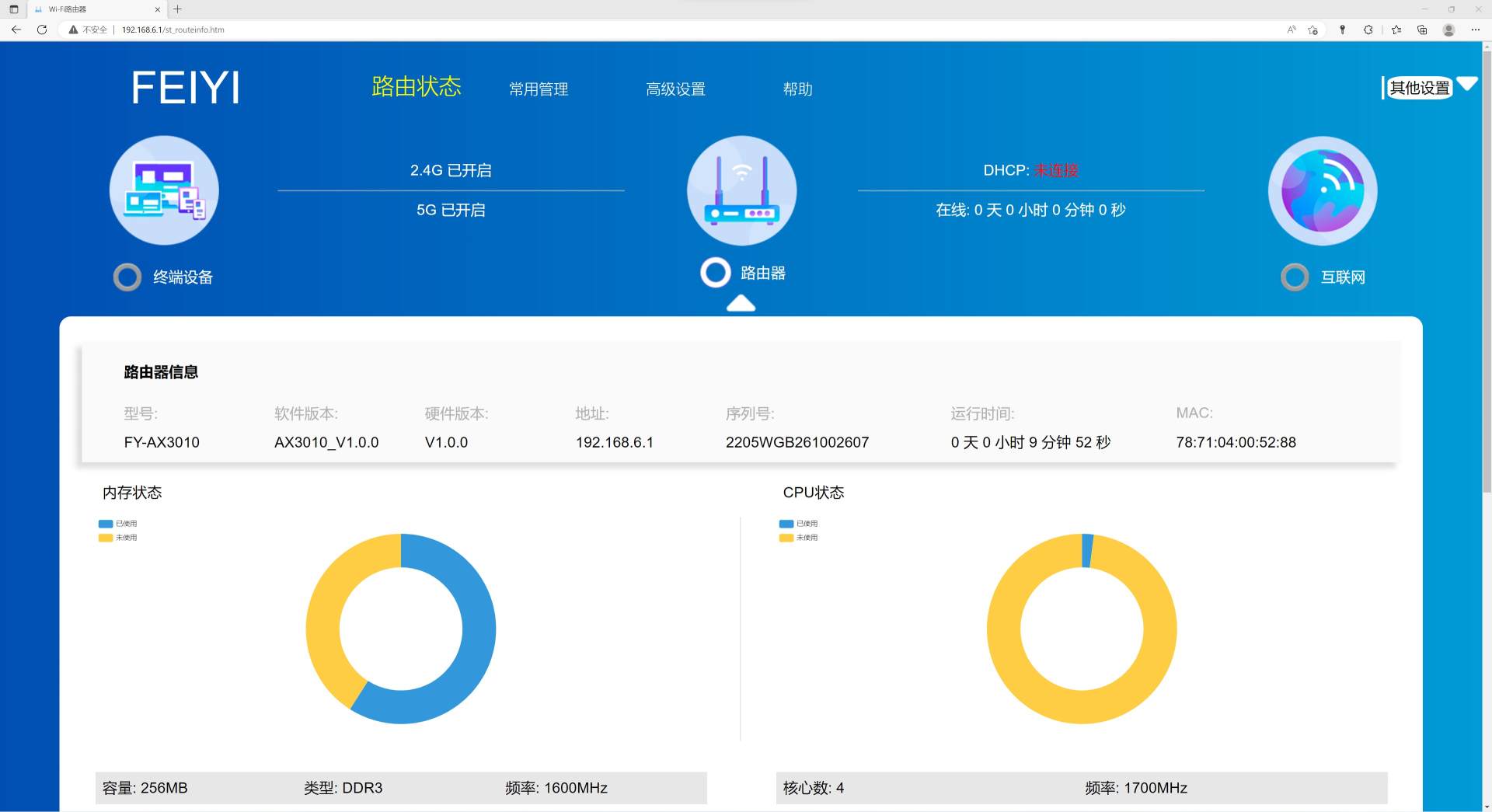Click the 路由器 router icon
The image size is (1492, 812).
point(741,190)
